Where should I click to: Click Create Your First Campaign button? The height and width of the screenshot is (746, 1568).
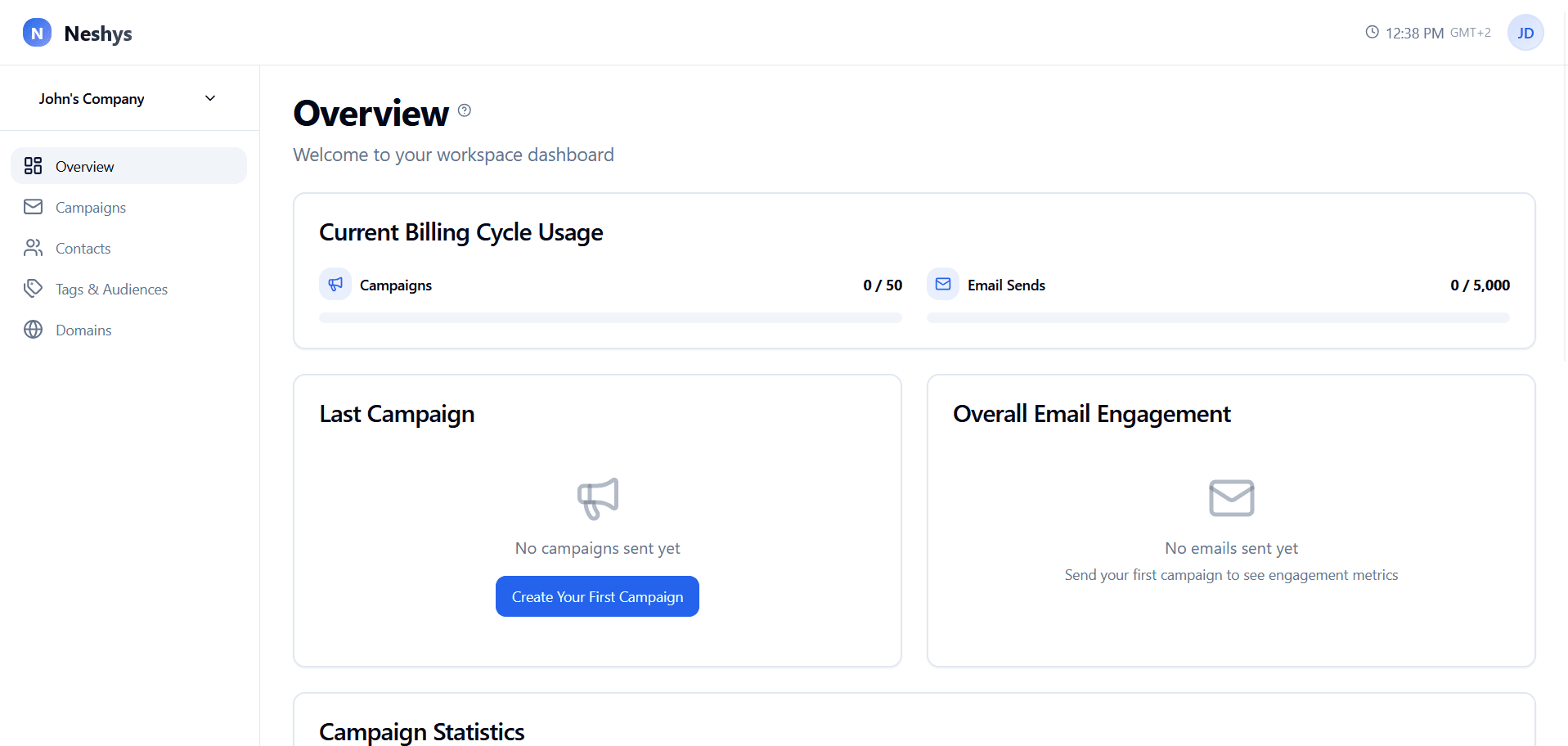tap(596, 596)
